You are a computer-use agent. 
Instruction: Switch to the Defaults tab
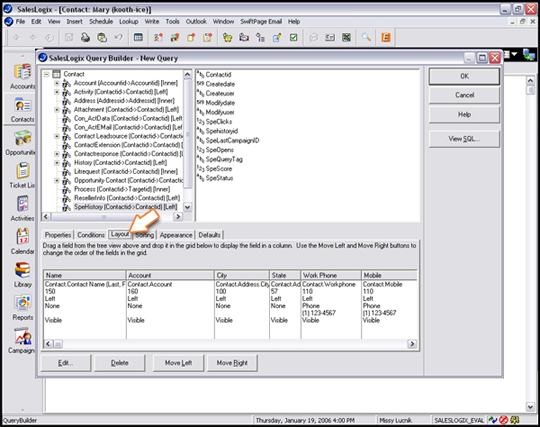pos(209,235)
